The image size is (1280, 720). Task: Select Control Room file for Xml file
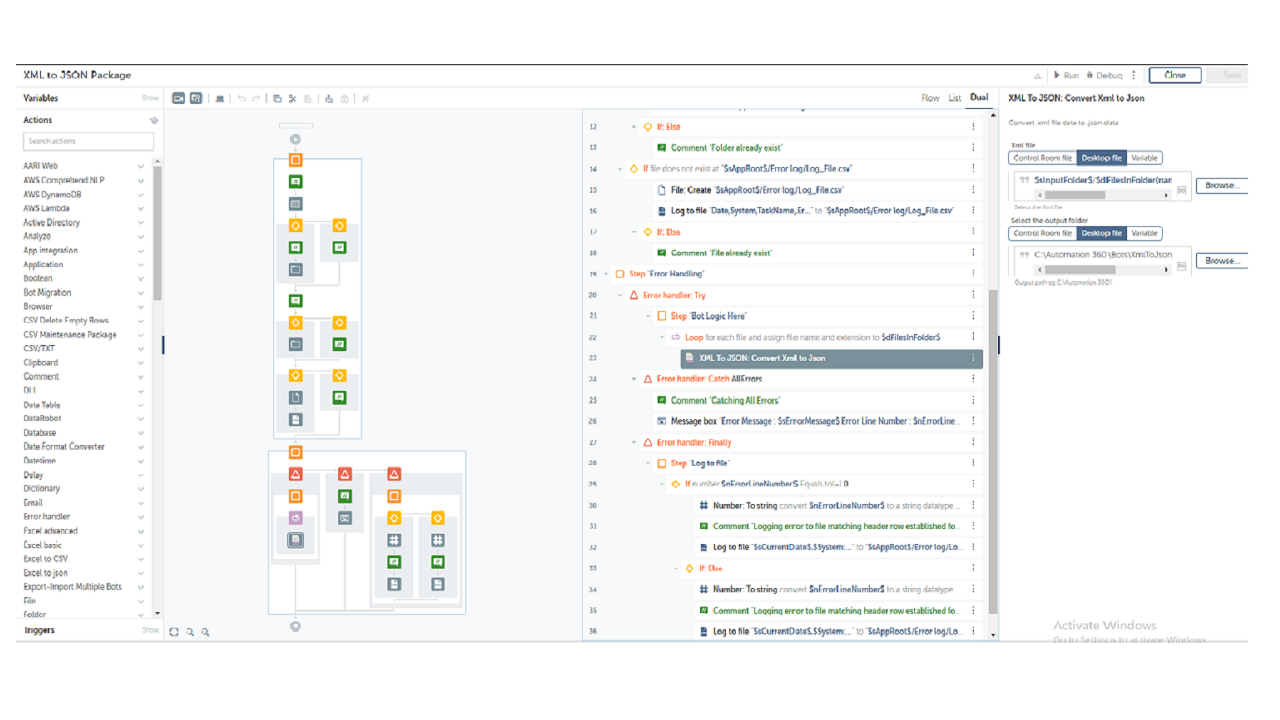(1042, 158)
